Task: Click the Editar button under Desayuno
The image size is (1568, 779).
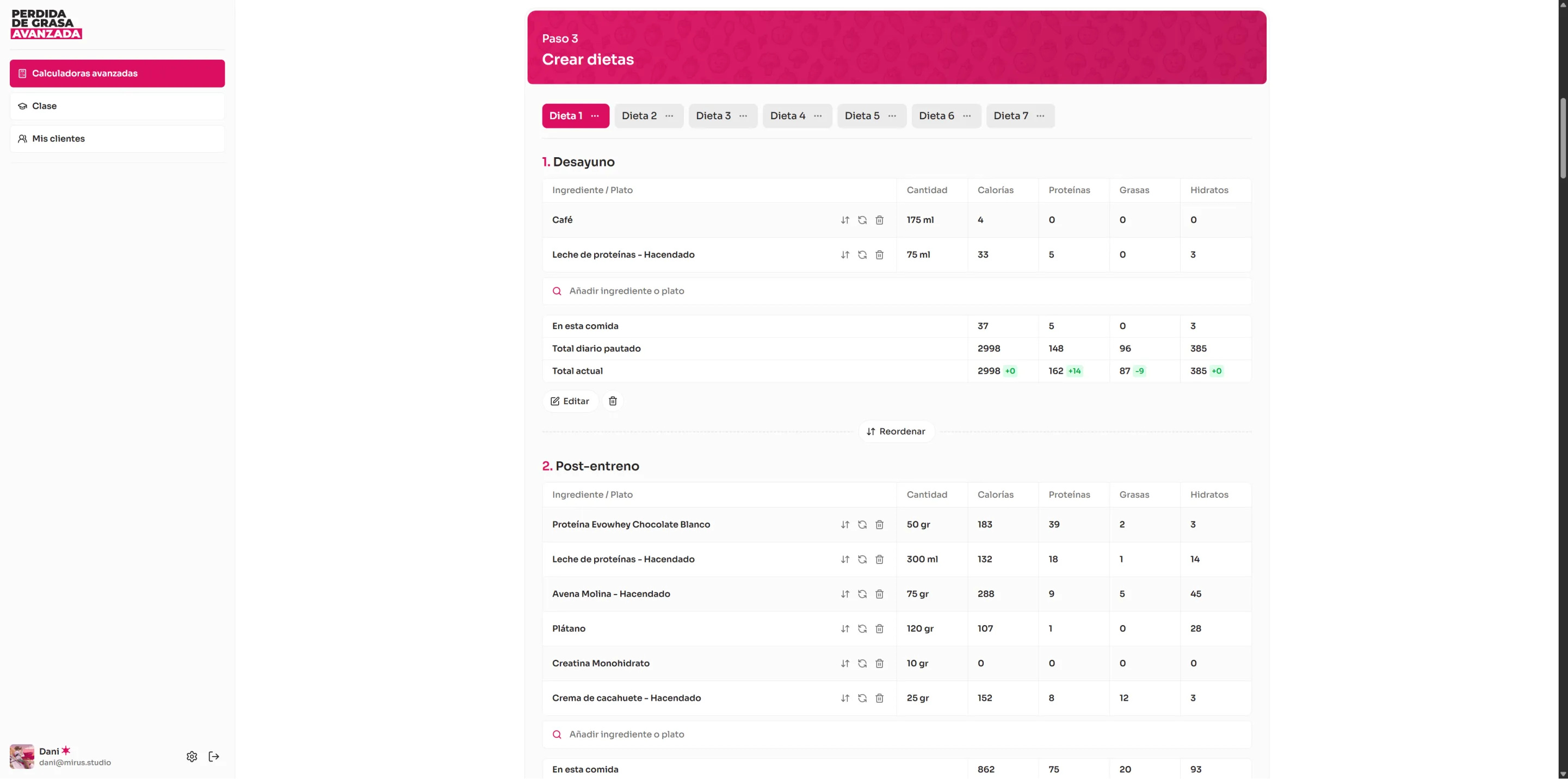Action: pyautogui.click(x=570, y=401)
